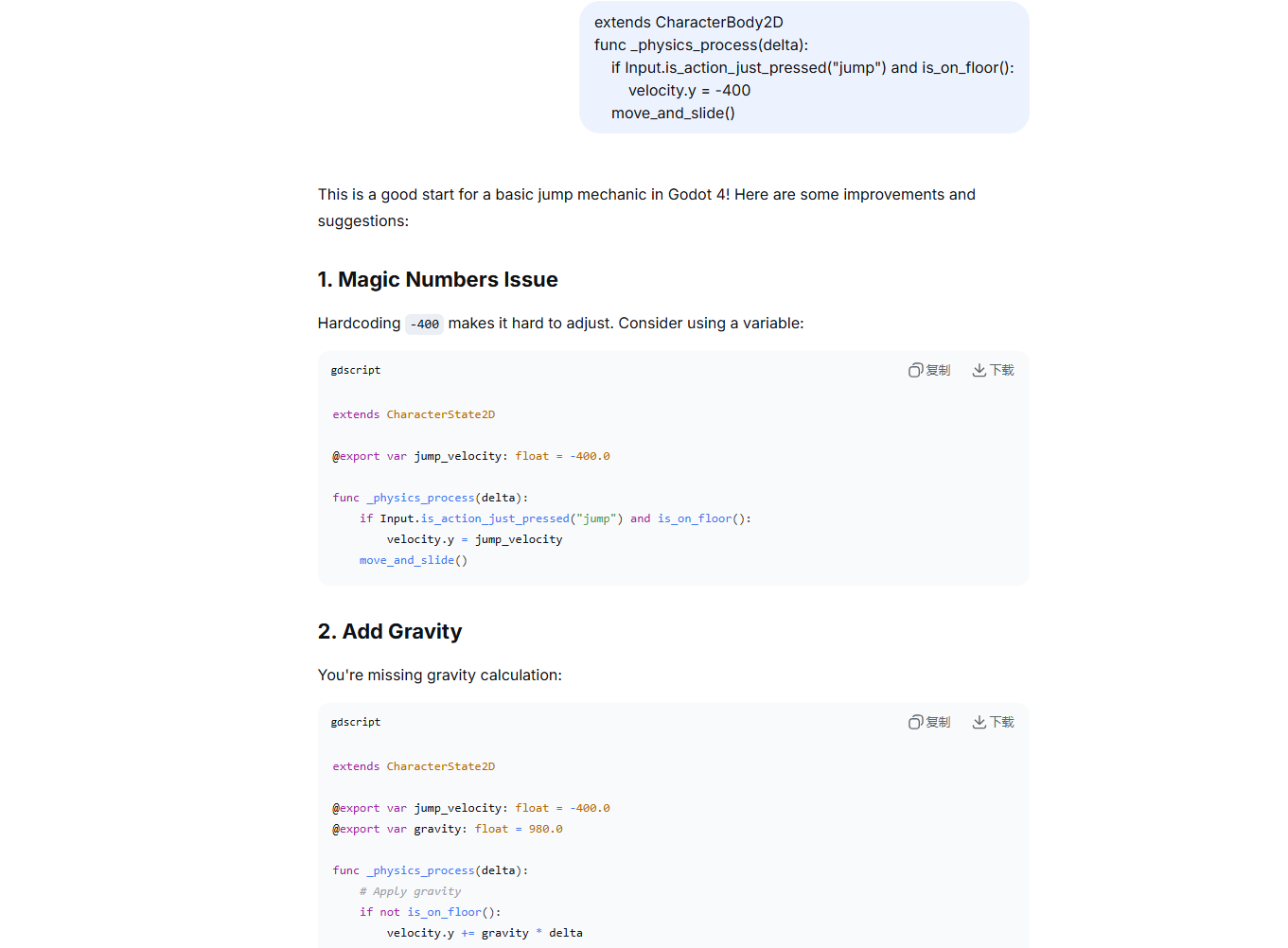Viewport: 1288px width, 948px height.
Task: Click the inline code "-400" snippet
Action: (x=425, y=325)
